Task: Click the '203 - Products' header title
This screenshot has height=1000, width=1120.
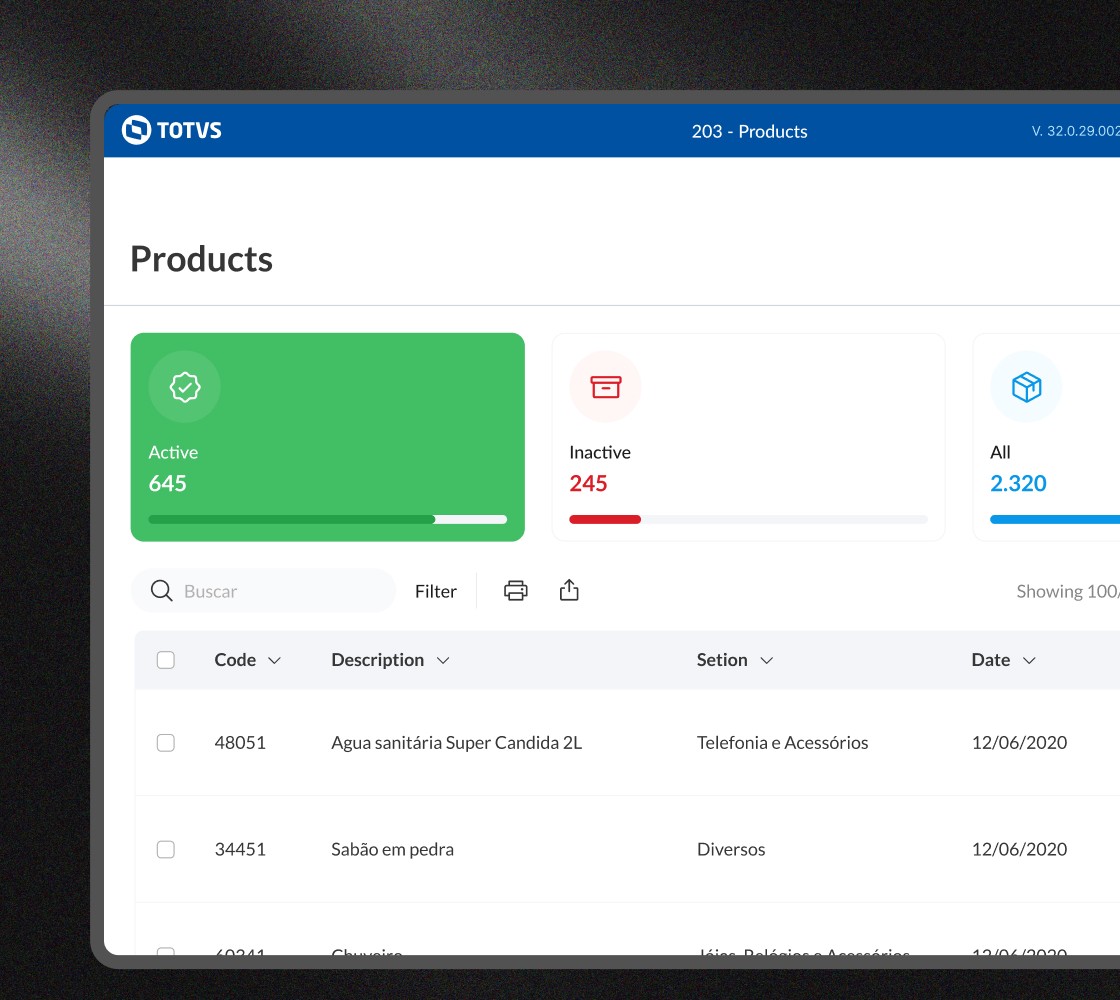Action: coord(749,131)
